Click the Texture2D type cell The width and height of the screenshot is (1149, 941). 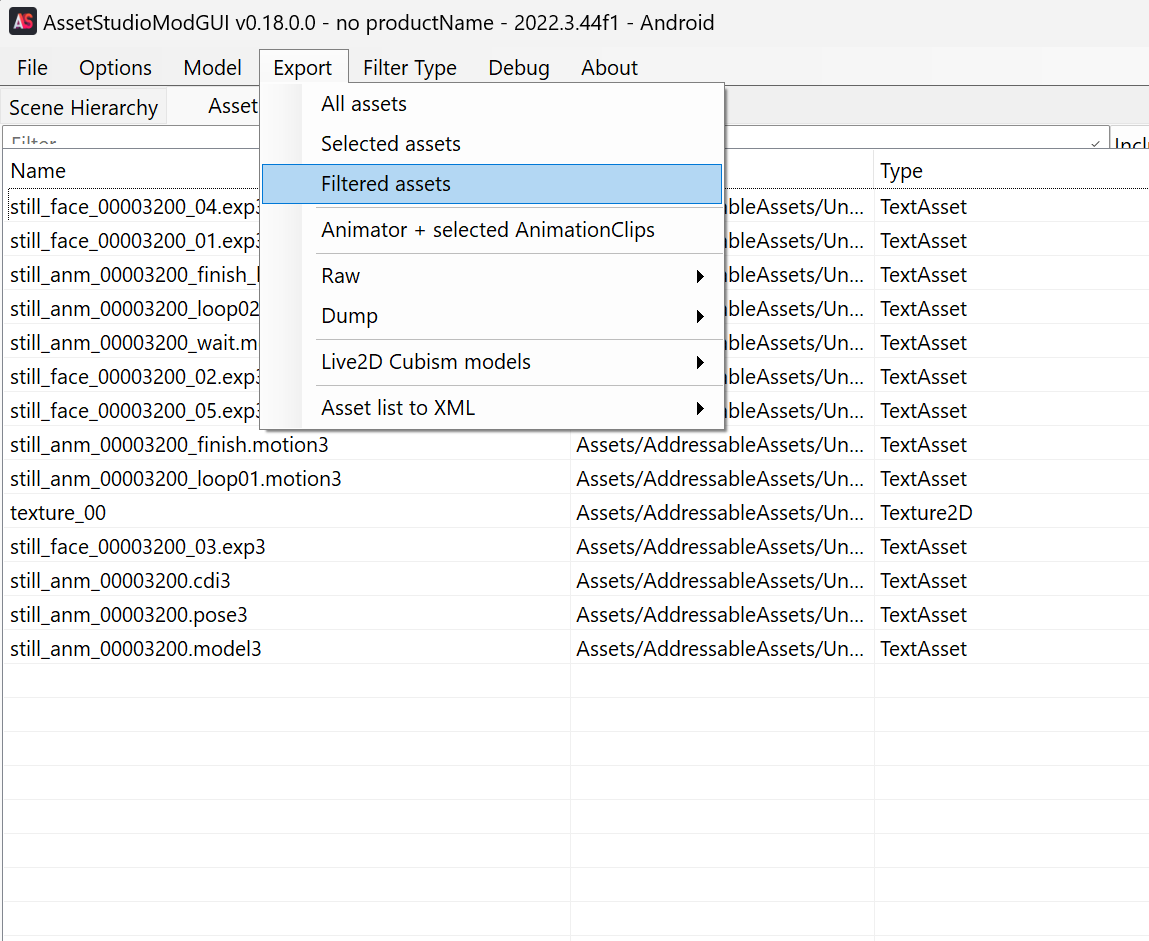[x=926, y=513]
